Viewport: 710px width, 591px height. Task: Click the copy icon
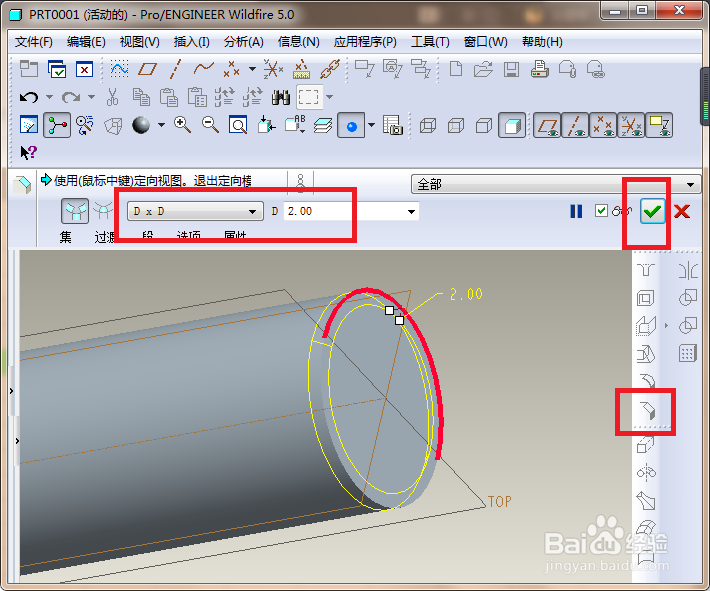click(x=141, y=97)
